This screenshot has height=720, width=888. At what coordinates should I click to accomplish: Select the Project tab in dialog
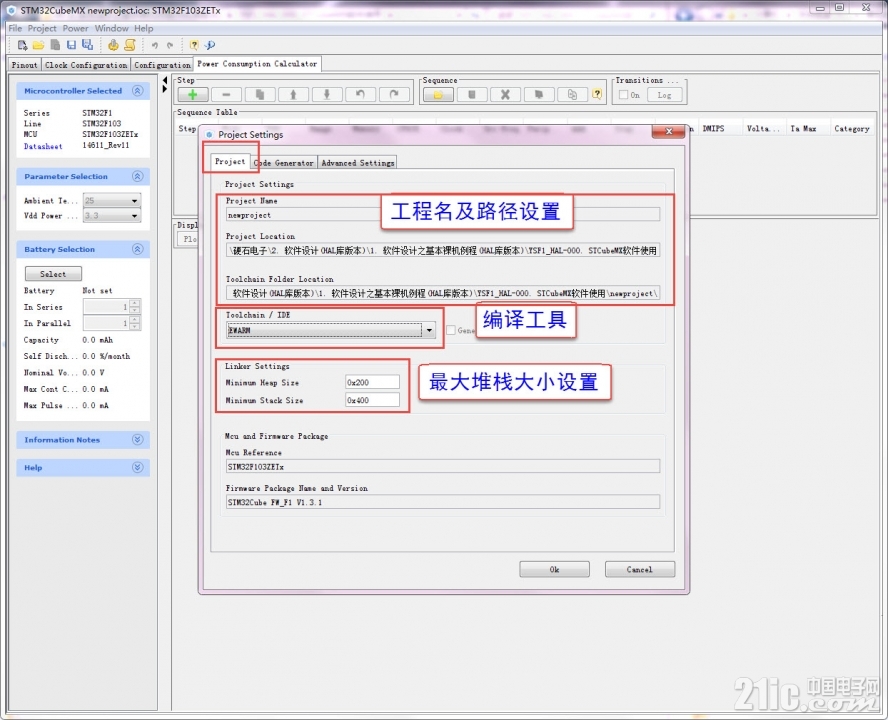(230, 161)
